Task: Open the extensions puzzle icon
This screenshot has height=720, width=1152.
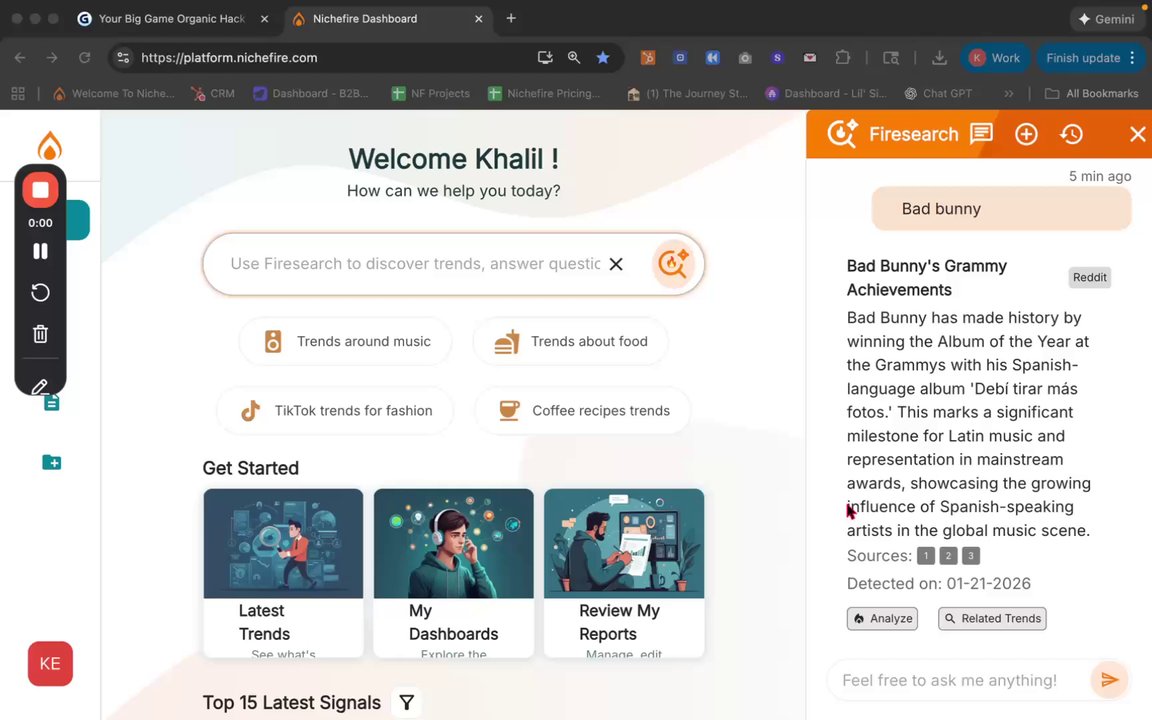Action: (843, 57)
